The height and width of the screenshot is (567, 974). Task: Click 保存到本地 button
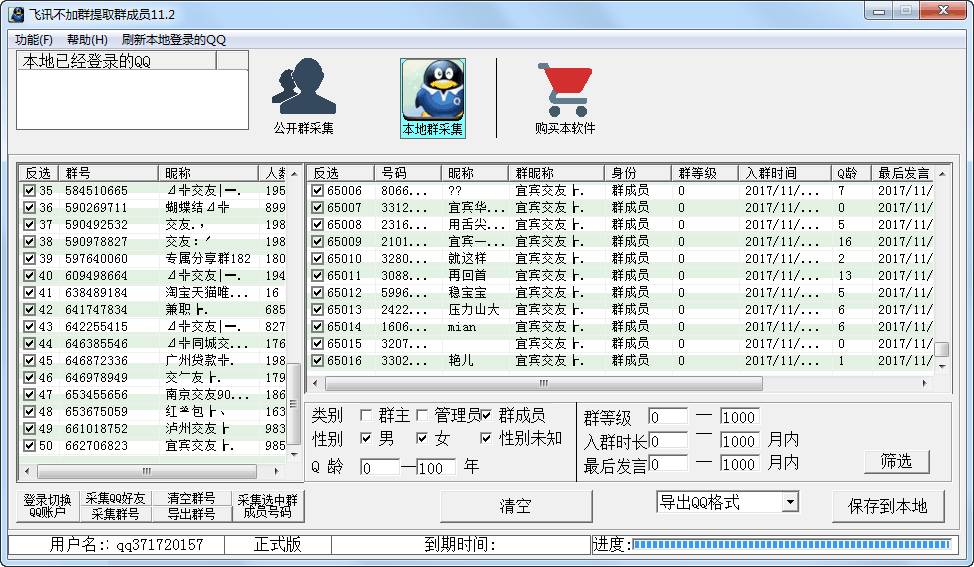click(x=888, y=506)
